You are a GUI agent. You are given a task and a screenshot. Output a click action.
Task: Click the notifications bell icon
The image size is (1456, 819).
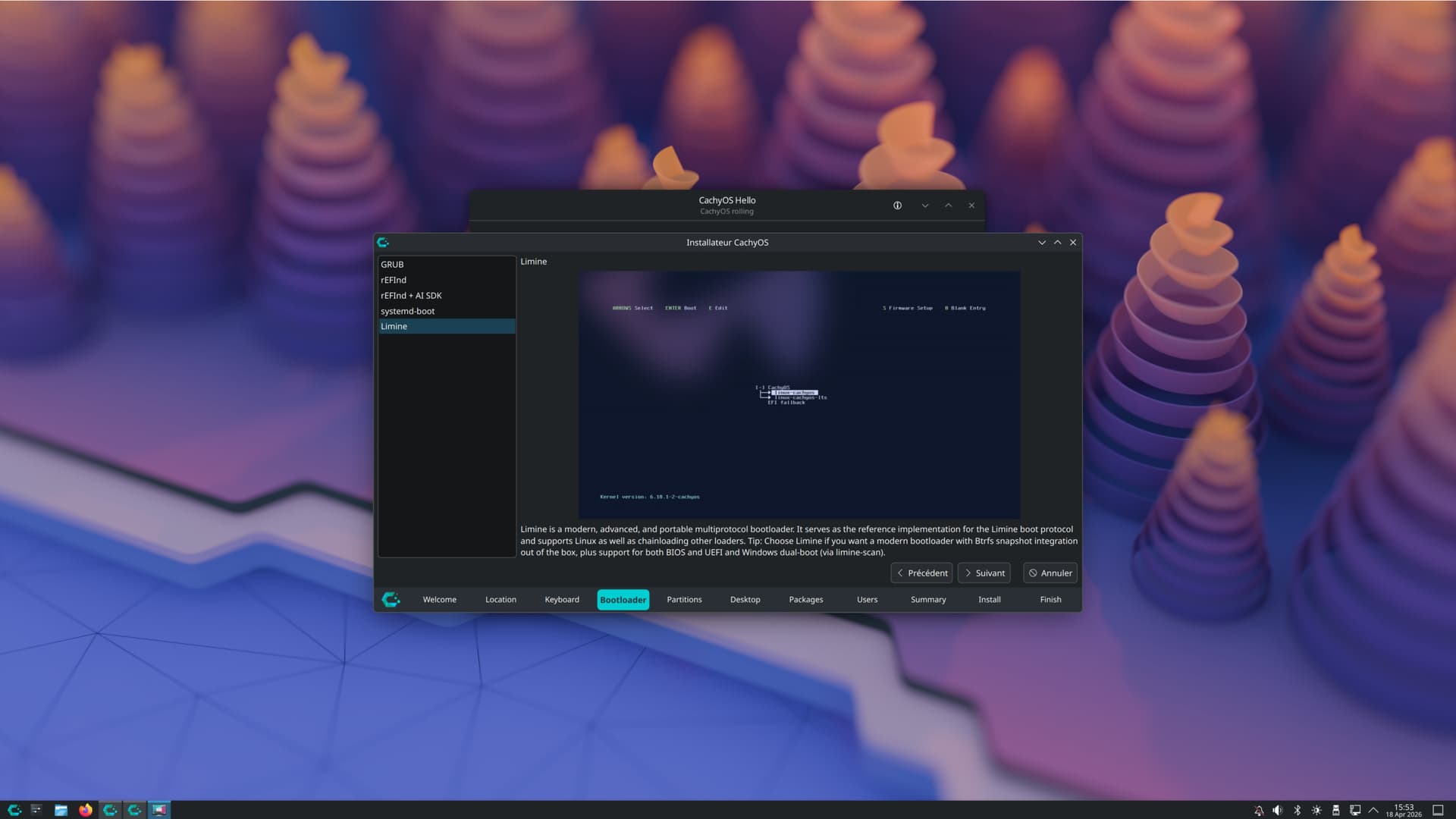pyautogui.click(x=1259, y=810)
